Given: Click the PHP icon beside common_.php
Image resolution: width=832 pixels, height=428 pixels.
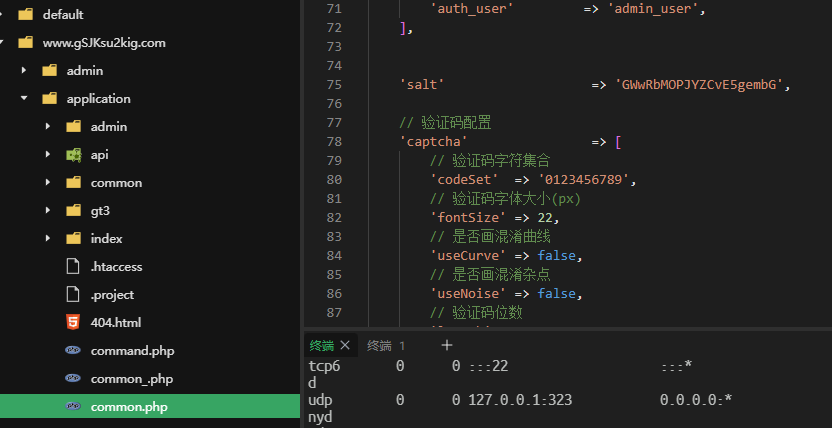Looking at the screenshot, I should pos(73,379).
